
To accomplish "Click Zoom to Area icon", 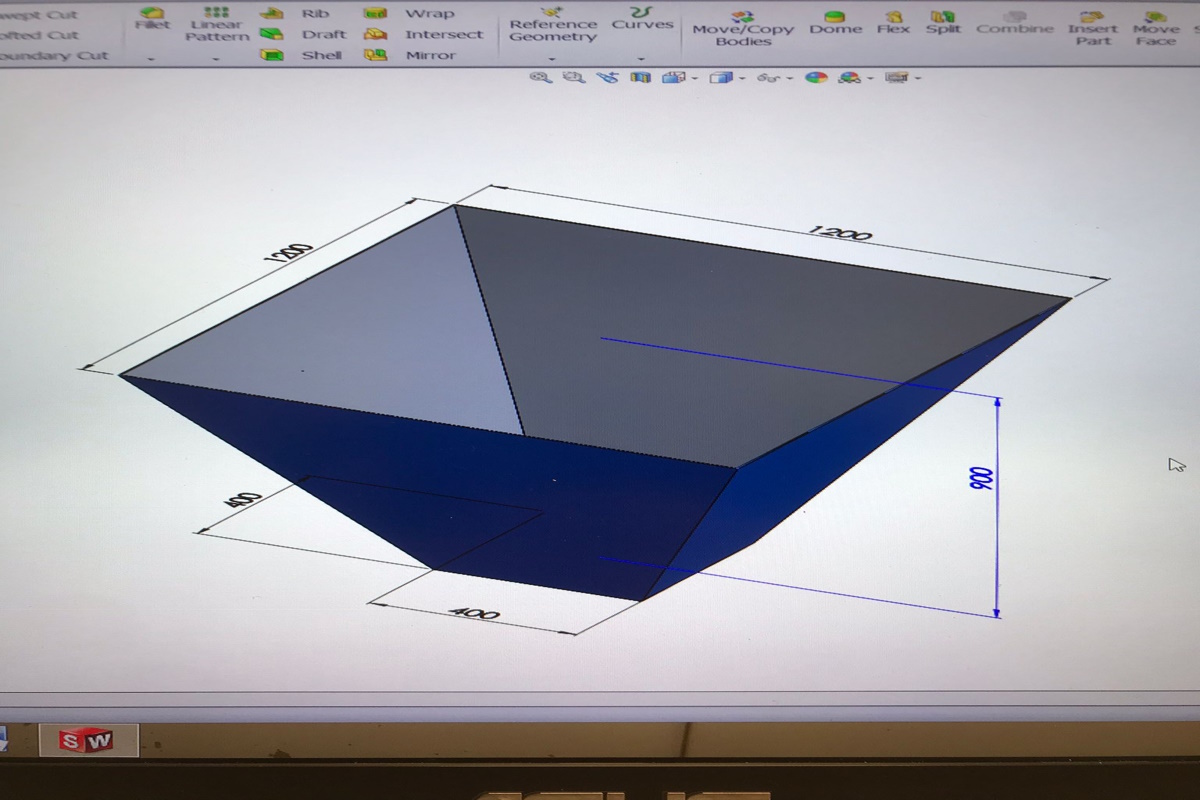I will 573,77.
